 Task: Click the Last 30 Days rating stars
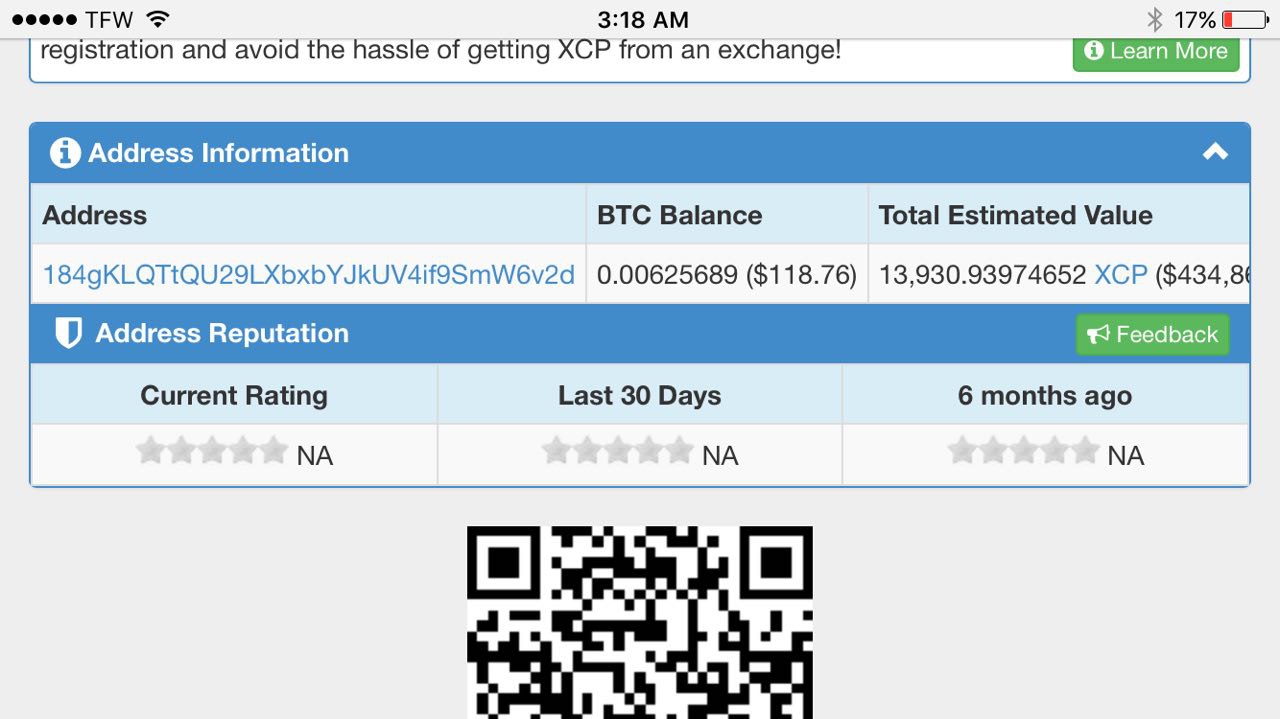coord(617,451)
